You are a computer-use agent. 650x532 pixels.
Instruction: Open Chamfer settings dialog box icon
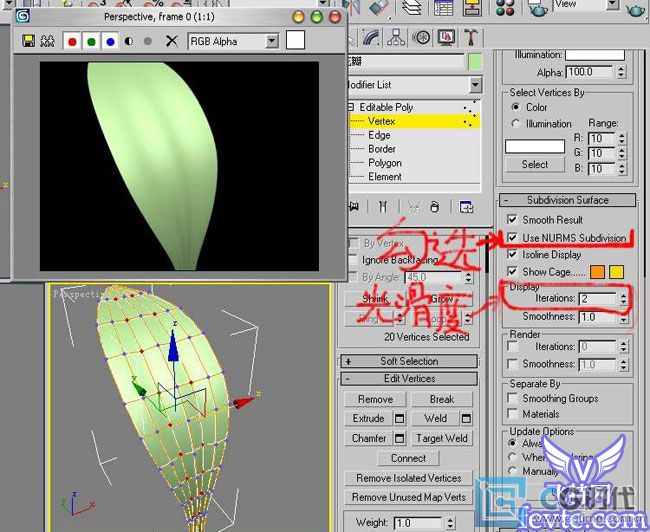(400, 438)
